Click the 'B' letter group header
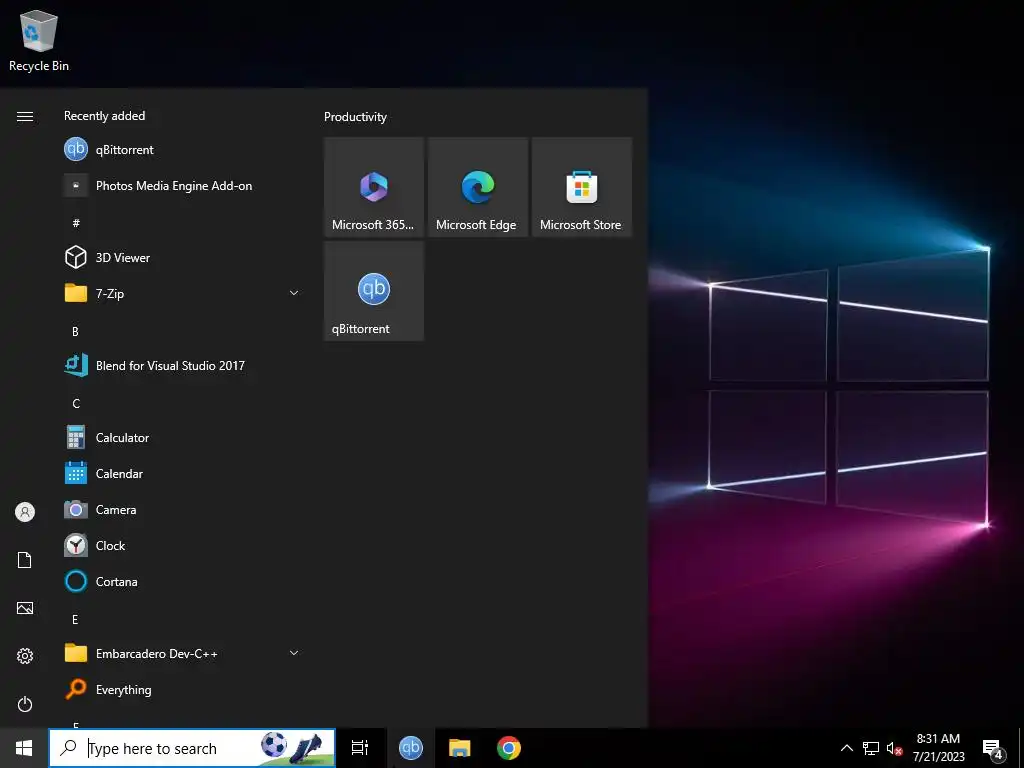 (75, 332)
